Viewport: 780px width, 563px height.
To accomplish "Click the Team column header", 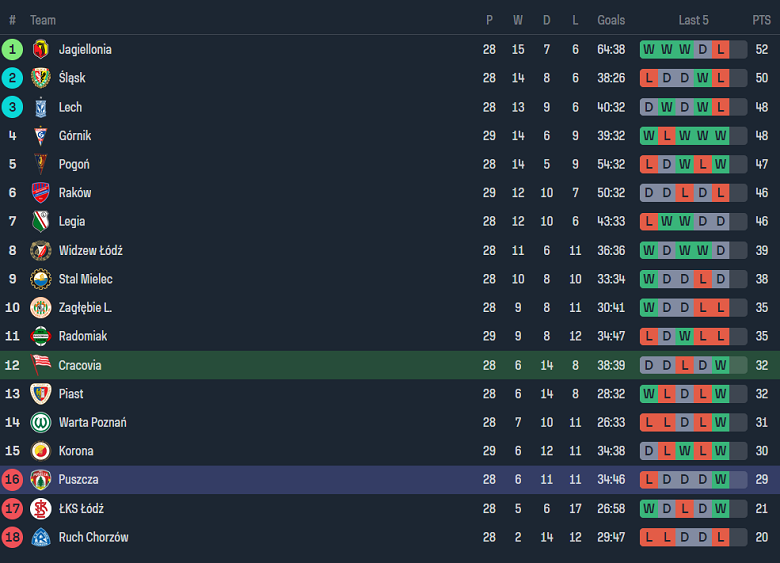I will [x=43, y=20].
